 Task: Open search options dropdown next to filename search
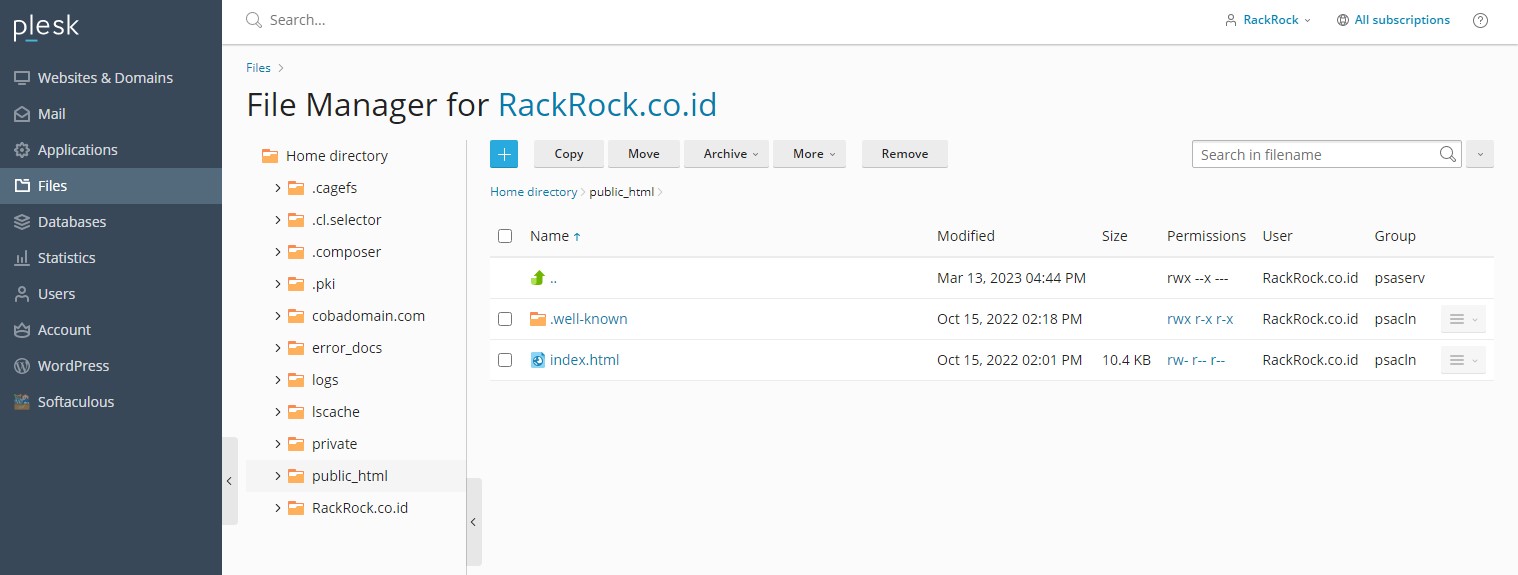click(x=1480, y=154)
